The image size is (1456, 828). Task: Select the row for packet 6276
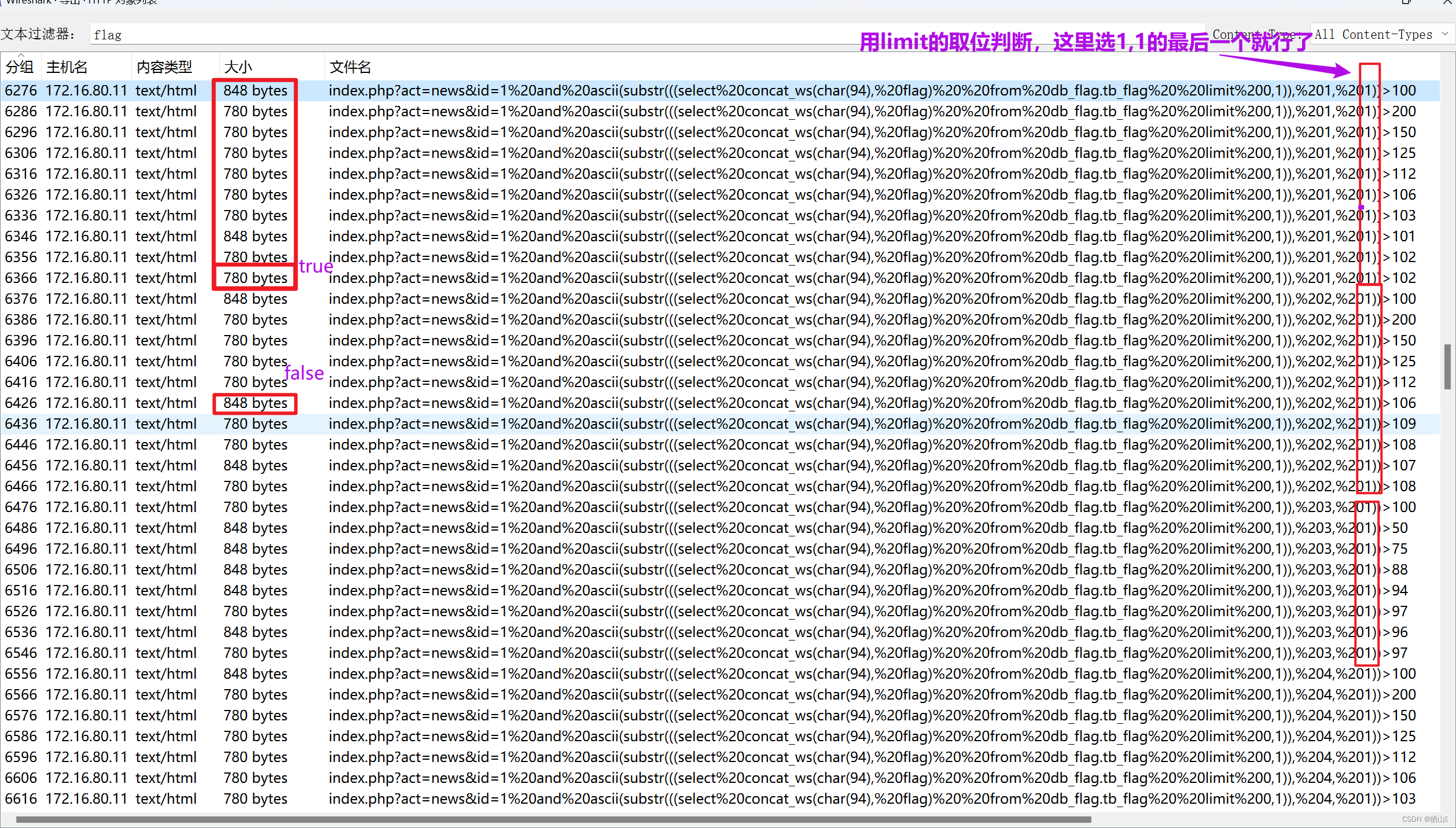click(720, 90)
